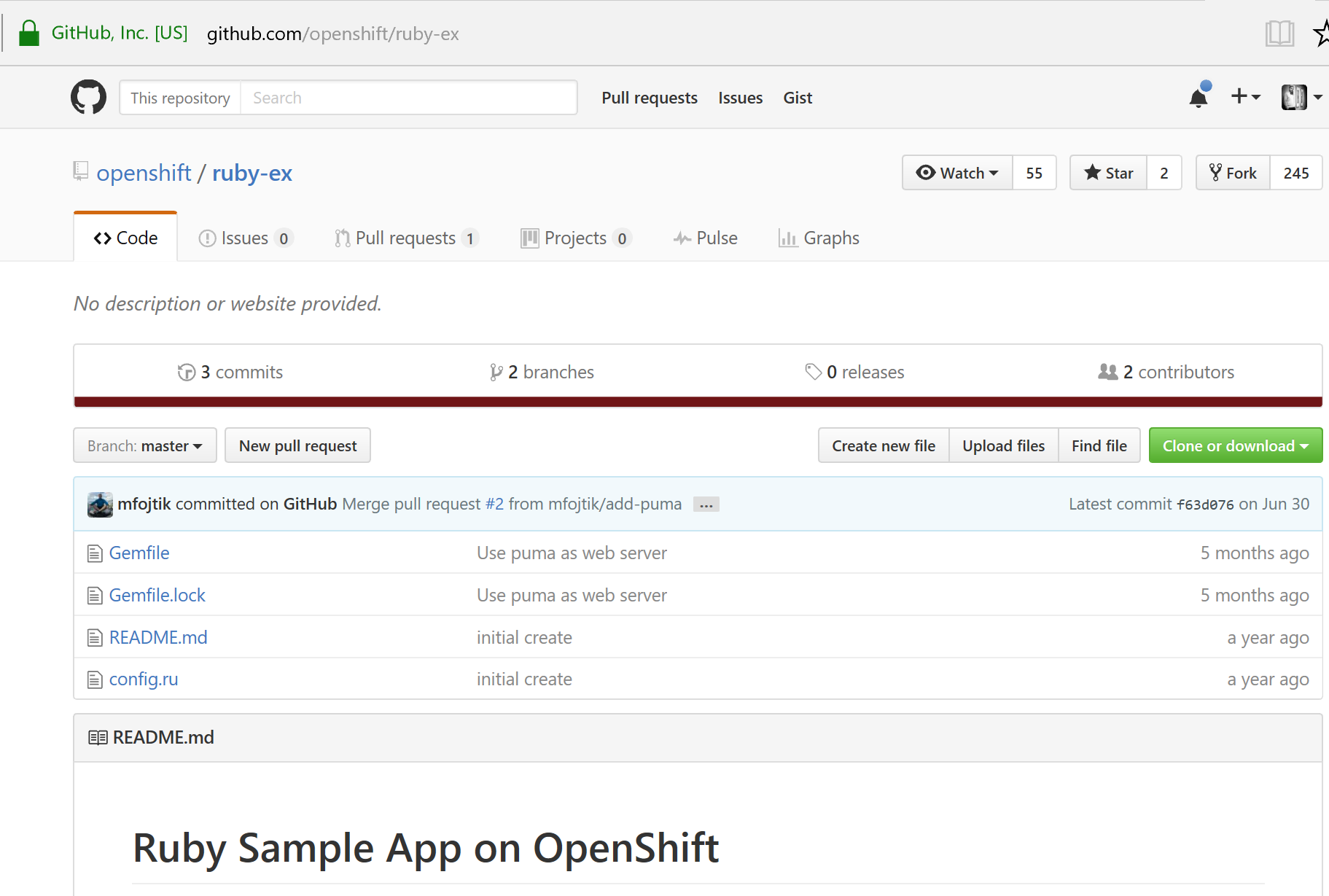Click the address bar URL
The height and width of the screenshot is (896, 1329).
click(x=333, y=34)
